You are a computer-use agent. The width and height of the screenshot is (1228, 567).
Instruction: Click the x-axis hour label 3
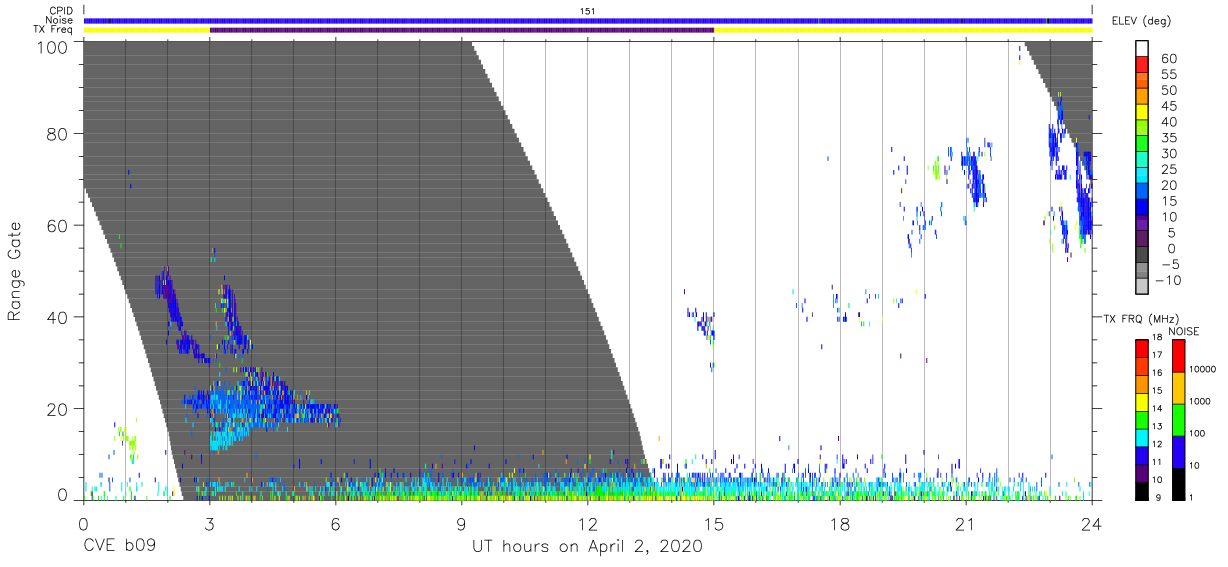click(x=210, y=523)
